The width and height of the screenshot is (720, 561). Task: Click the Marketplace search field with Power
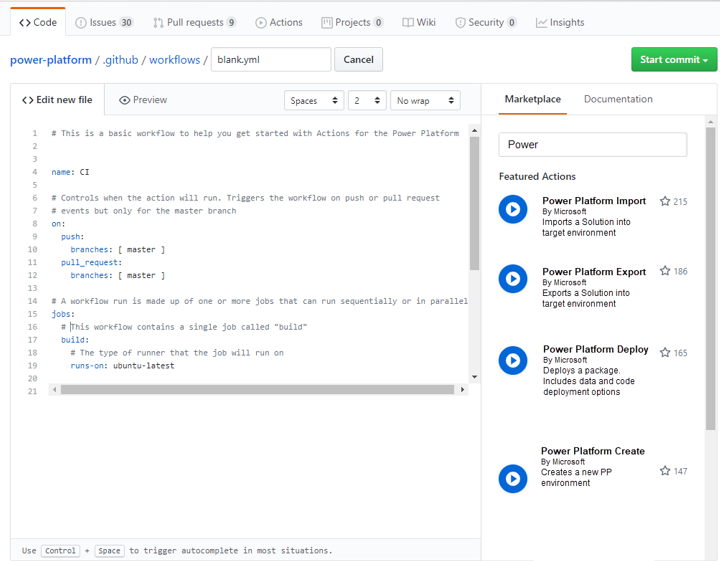pos(593,145)
